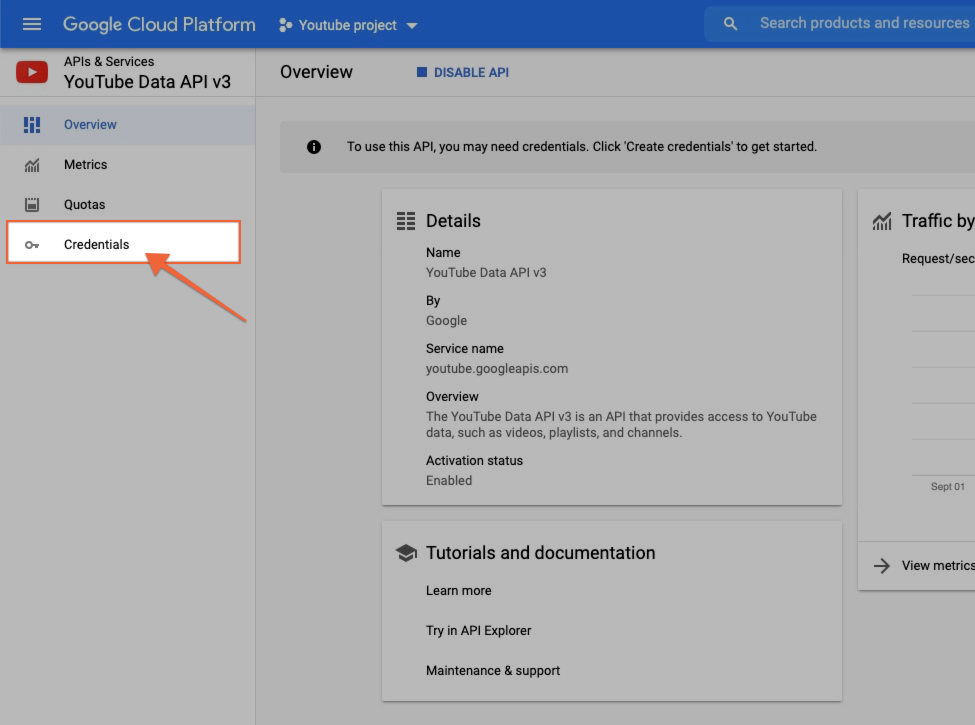Click the graduation cap Tutorials icon

(406, 553)
